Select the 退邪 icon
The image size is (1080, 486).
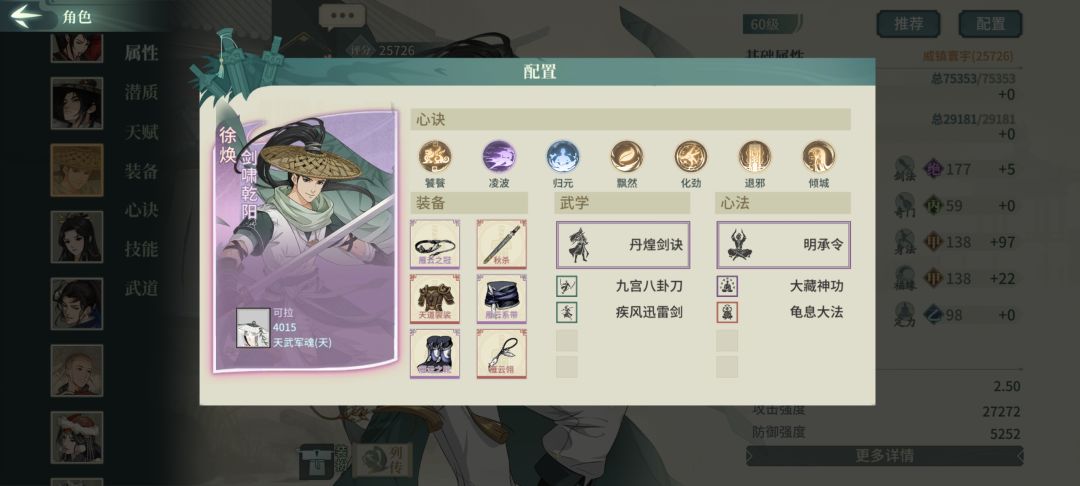tap(755, 156)
